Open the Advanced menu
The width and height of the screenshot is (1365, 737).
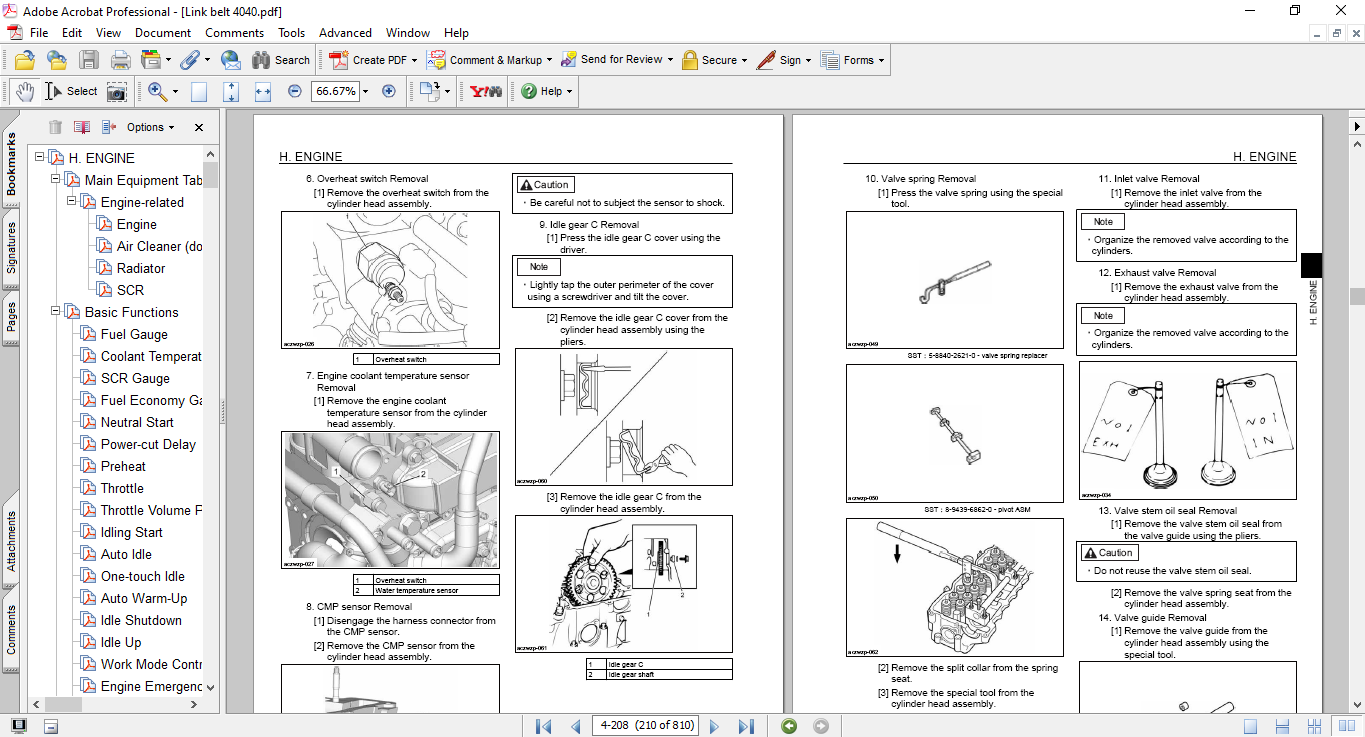pos(345,33)
